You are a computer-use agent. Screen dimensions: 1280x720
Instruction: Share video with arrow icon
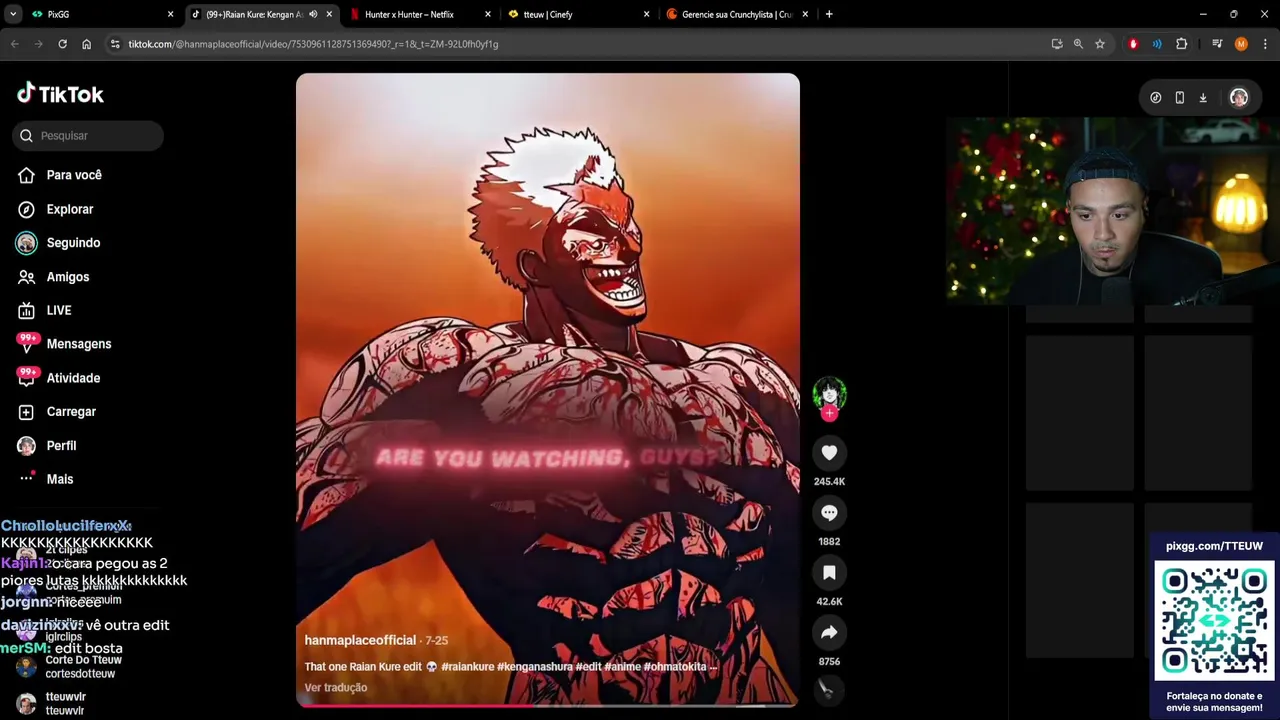coord(829,633)
